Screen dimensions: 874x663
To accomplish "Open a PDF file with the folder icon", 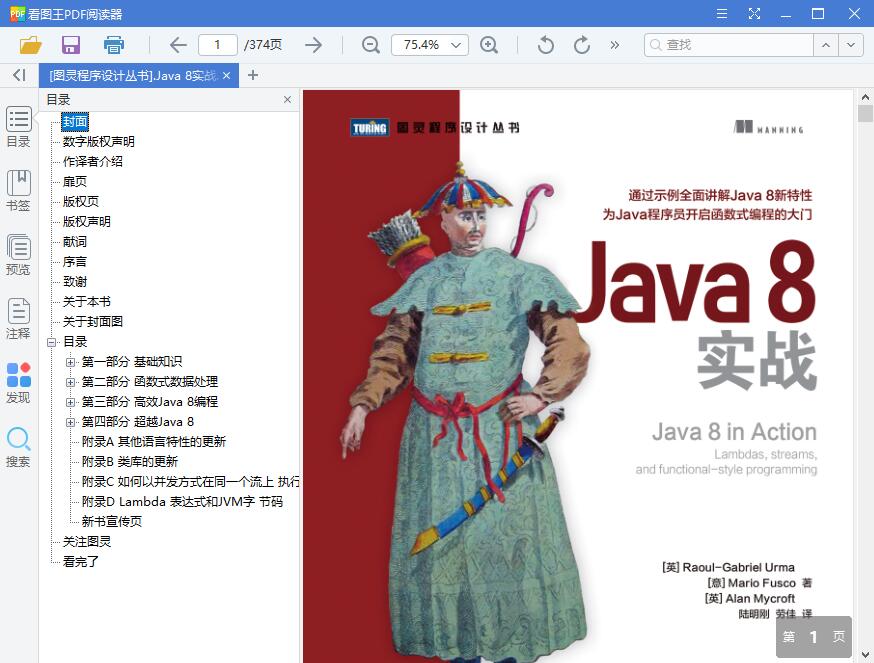I will 31,45.
